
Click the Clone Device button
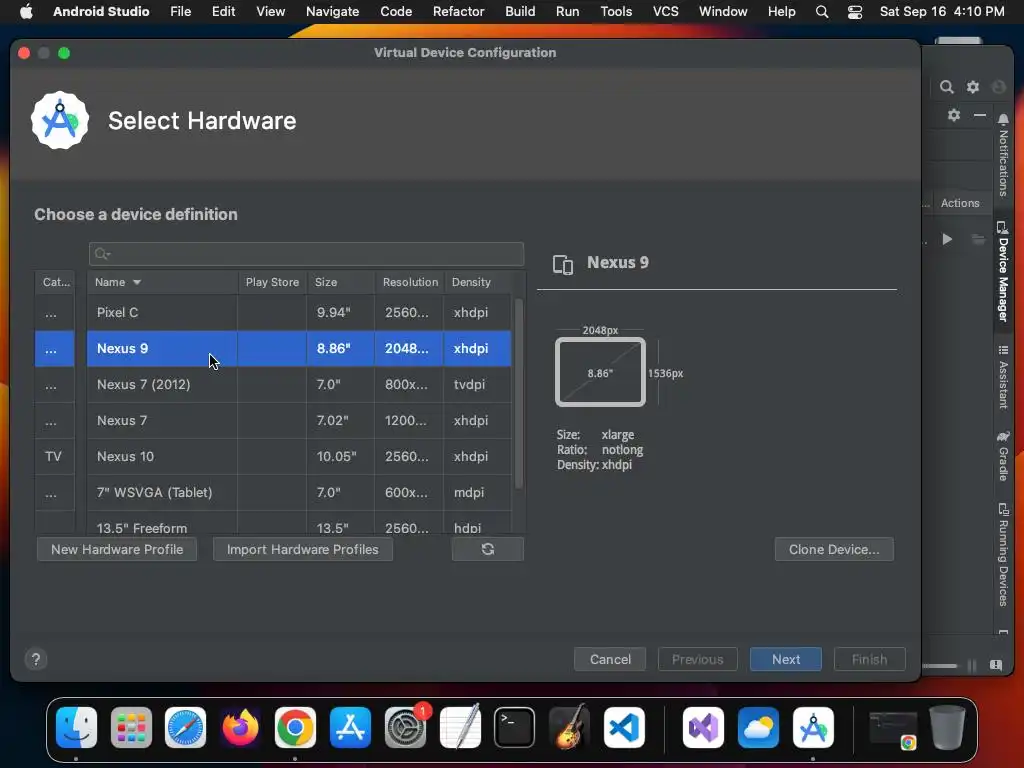(834, 549)
